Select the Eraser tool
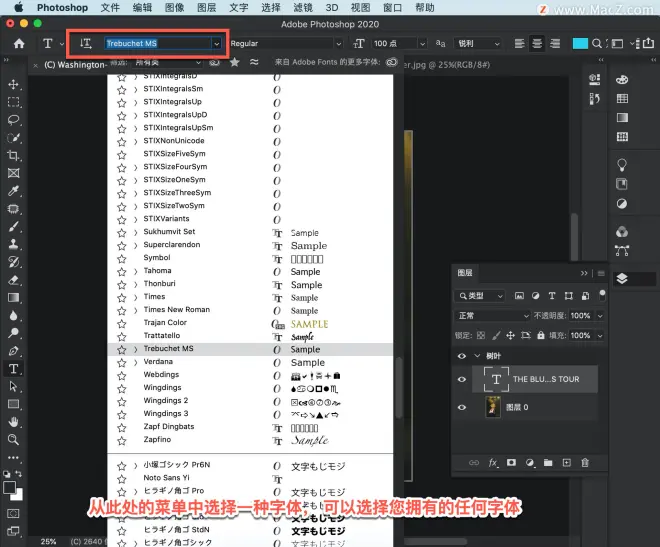This screenshot has height=547, width=660. 13,280
